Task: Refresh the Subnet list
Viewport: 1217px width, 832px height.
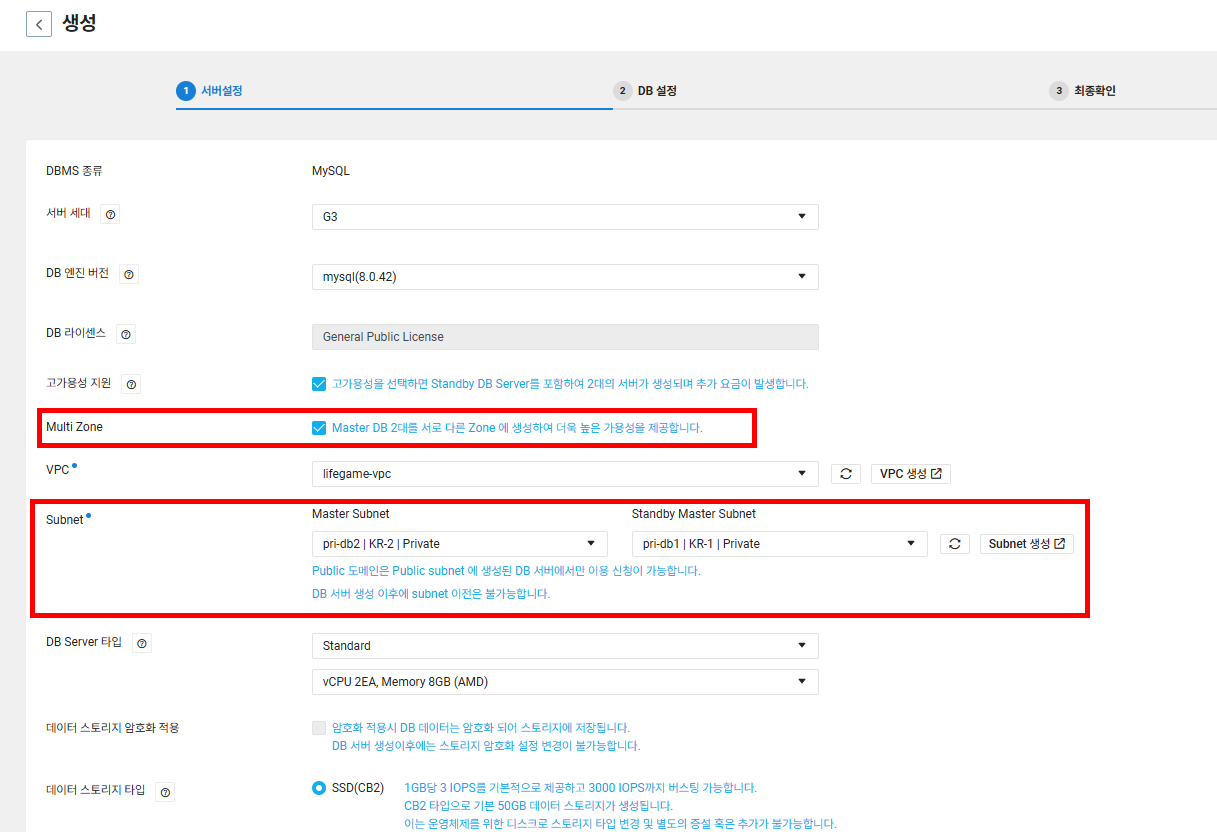Action: pyautogui.click(x=955, y=544)
